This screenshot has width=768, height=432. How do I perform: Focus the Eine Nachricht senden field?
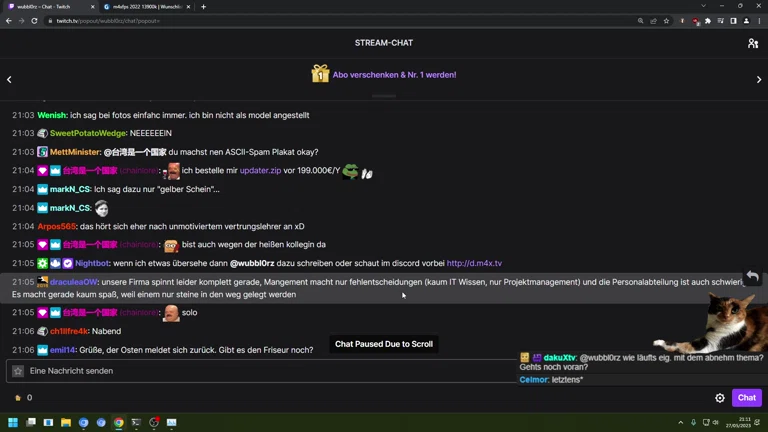tap(262, 371)
